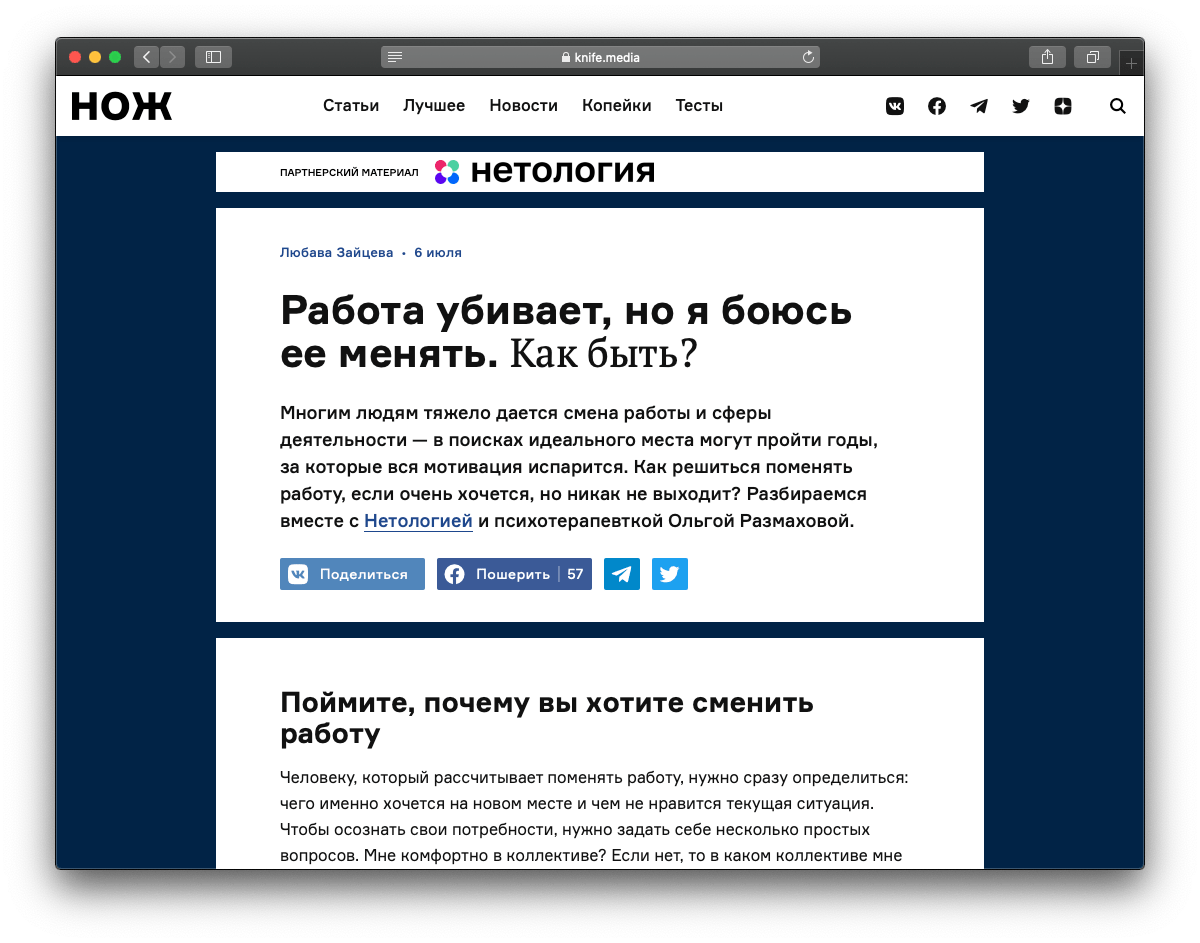Open the plus-cross social icon in the header
Viewport: 1200px width, 943px height.
click(x=1062, y=105)
